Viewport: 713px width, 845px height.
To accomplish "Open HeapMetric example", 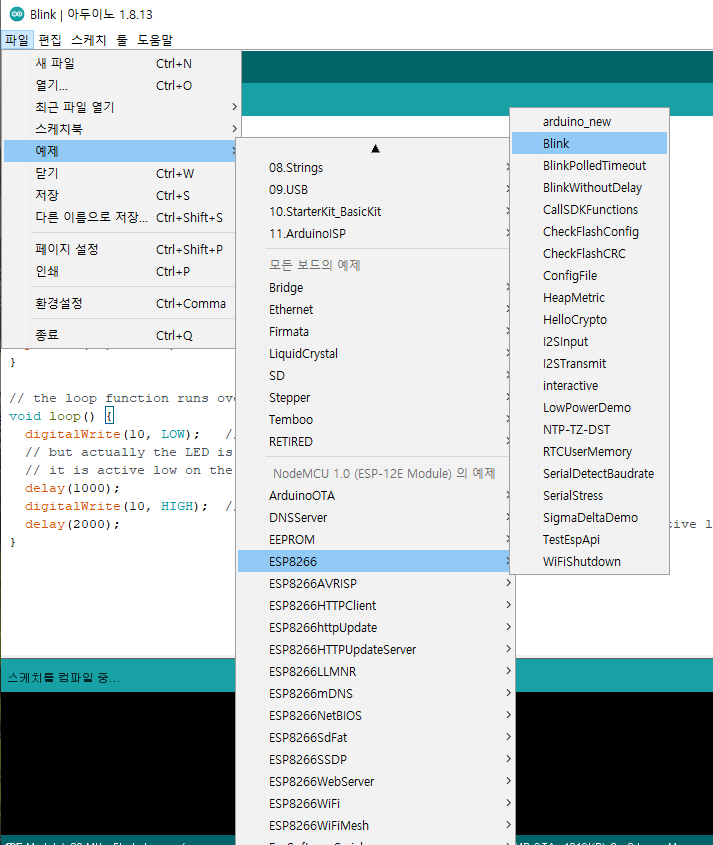I will click(x=589, y=297).
